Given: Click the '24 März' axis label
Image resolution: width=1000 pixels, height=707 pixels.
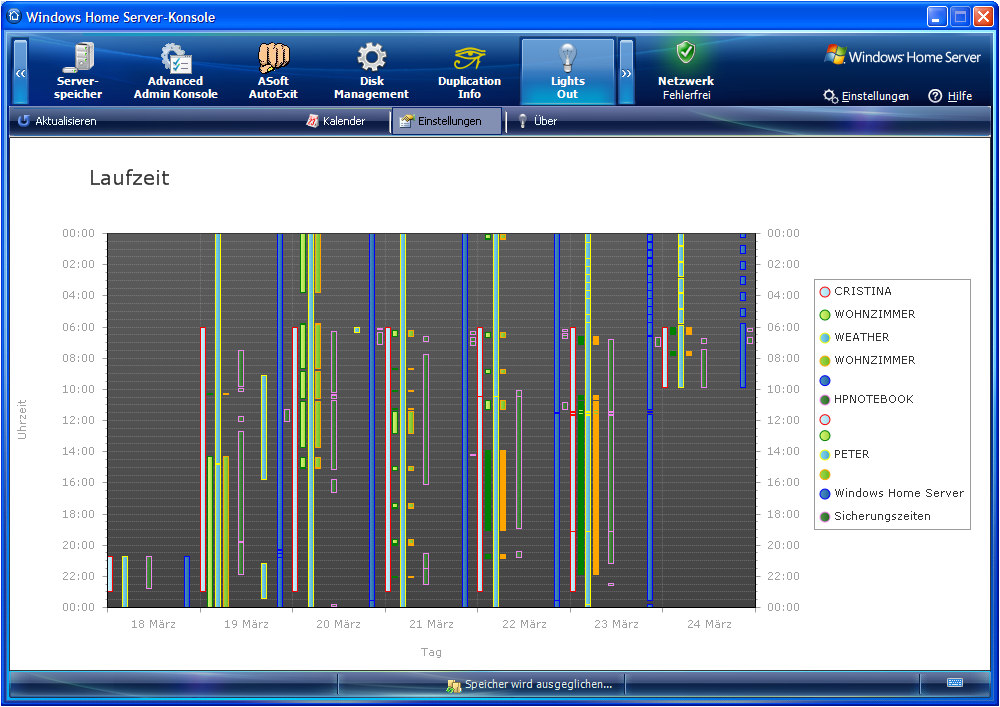Looking at the screenshot, I should (x=709, y=624).
